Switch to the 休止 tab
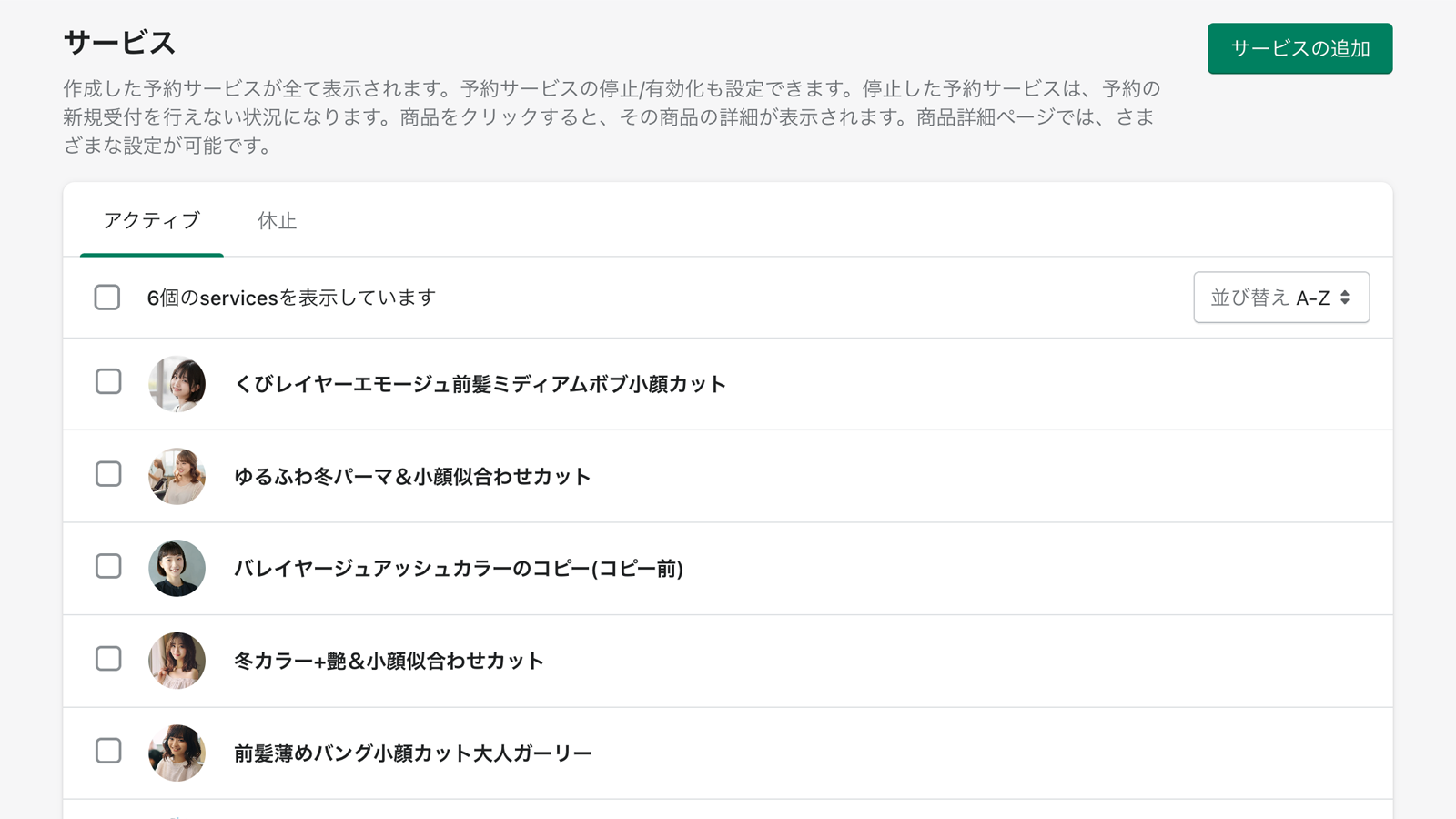Image resolution: width=1456 pixels, height=819 pixels. (x=277, y=220)
